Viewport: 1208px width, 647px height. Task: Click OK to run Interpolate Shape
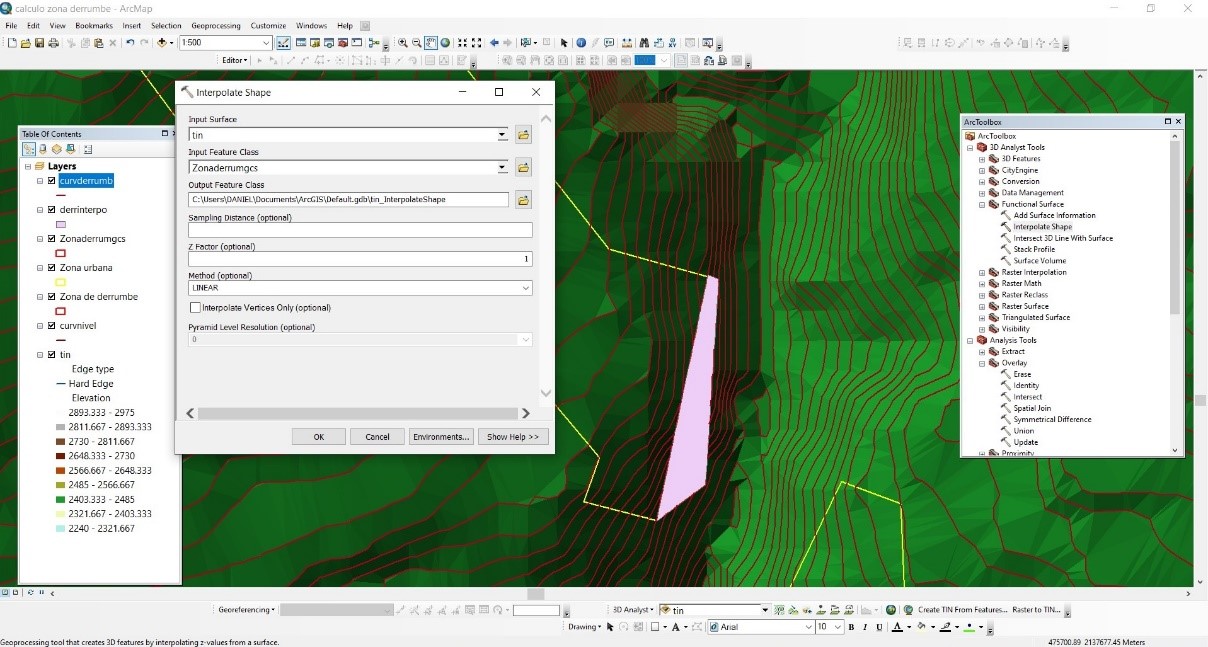(x=319, y=437)
